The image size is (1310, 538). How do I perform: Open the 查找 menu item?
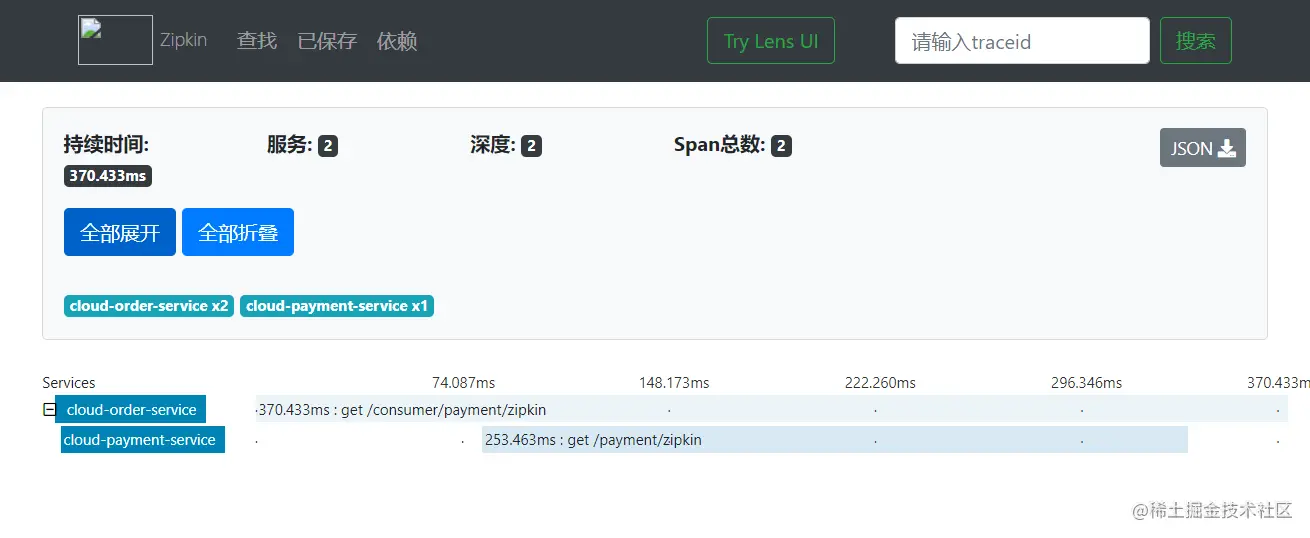pyautogui.click(x=257, y=41)
